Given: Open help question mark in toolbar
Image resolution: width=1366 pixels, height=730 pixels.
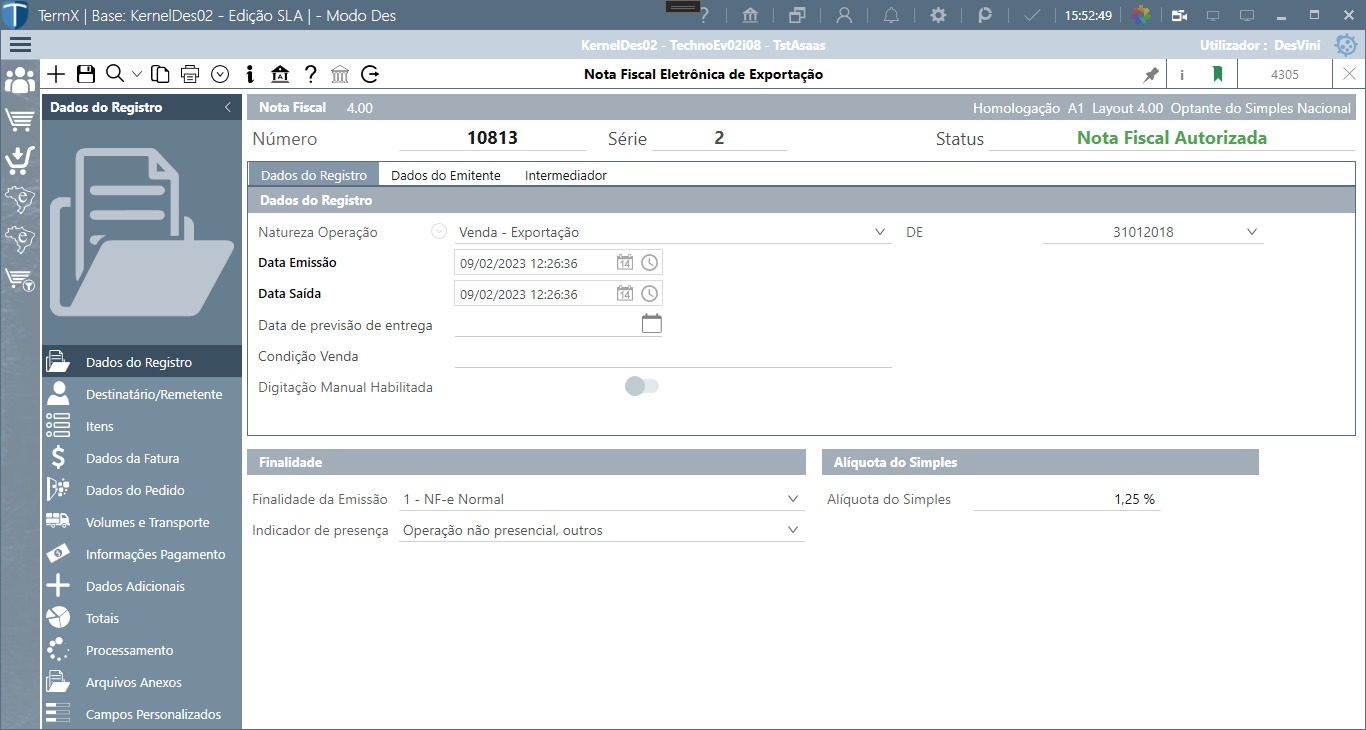Looking at the screenshot, I should [x=311, y=74].
